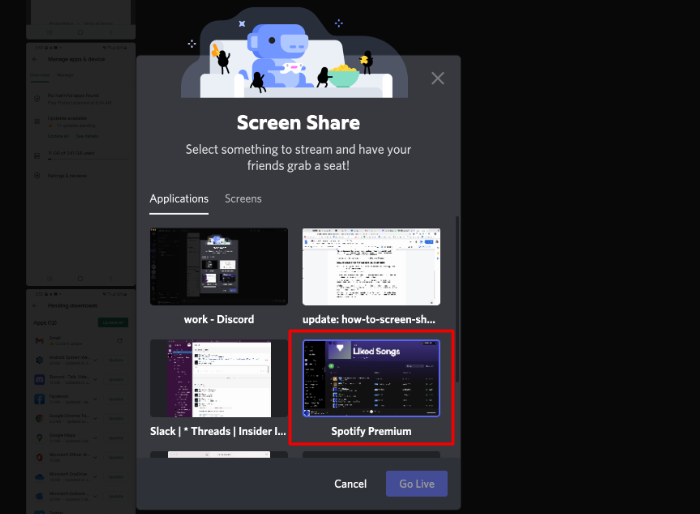Click the Google Maps icon in background list
Screen dimensions: 700x514
(39, 438)
